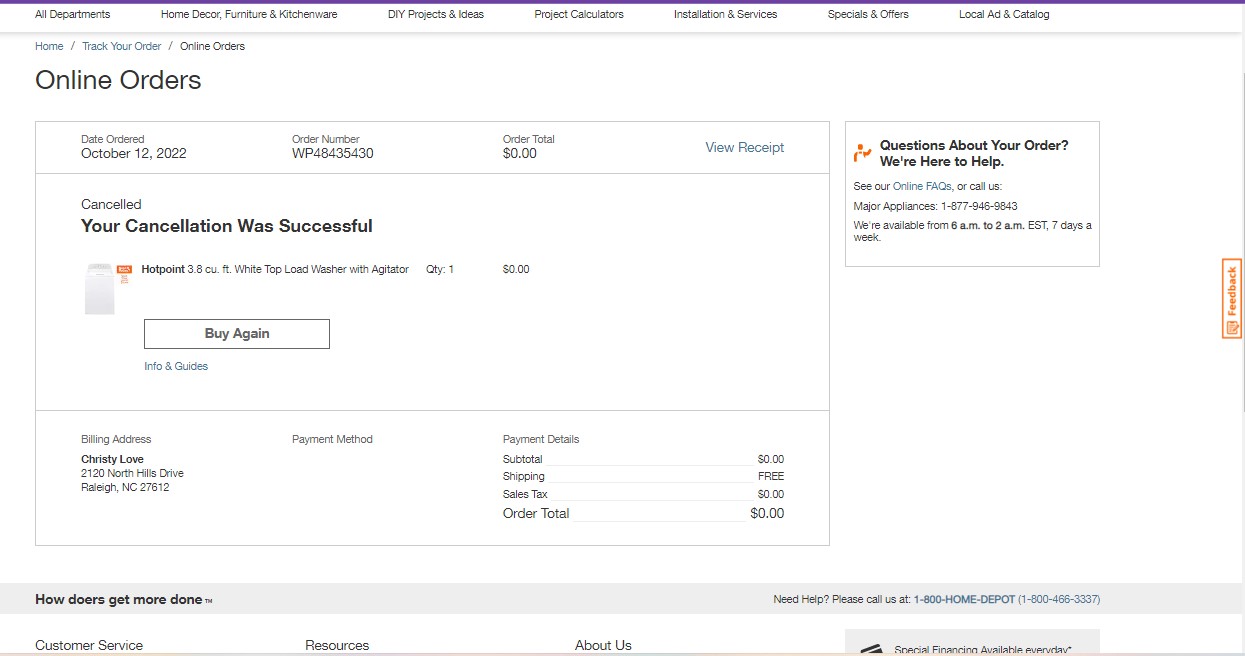Go to Home breadcrumb link

coord(49,46)
